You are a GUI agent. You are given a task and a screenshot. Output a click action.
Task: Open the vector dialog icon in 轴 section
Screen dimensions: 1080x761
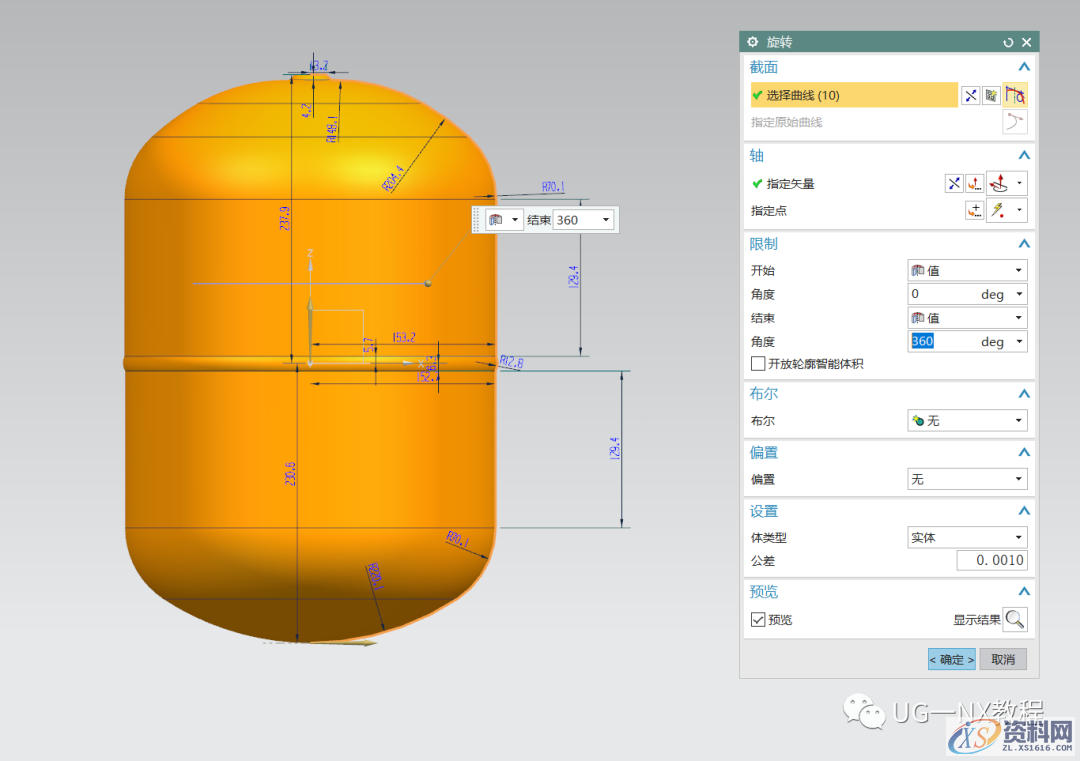point(974,183)
